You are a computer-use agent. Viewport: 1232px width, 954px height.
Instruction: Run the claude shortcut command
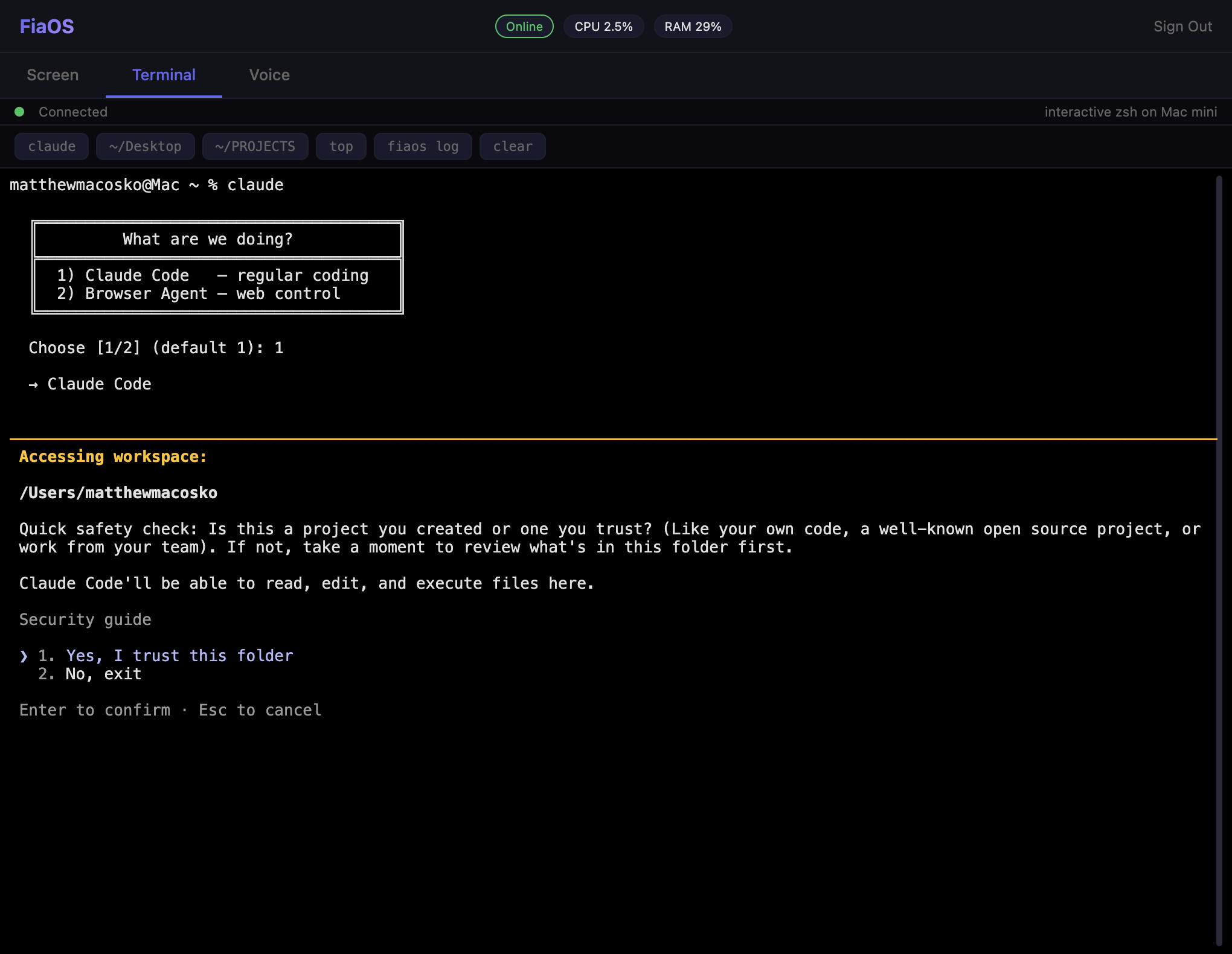[x=51, y=146]
